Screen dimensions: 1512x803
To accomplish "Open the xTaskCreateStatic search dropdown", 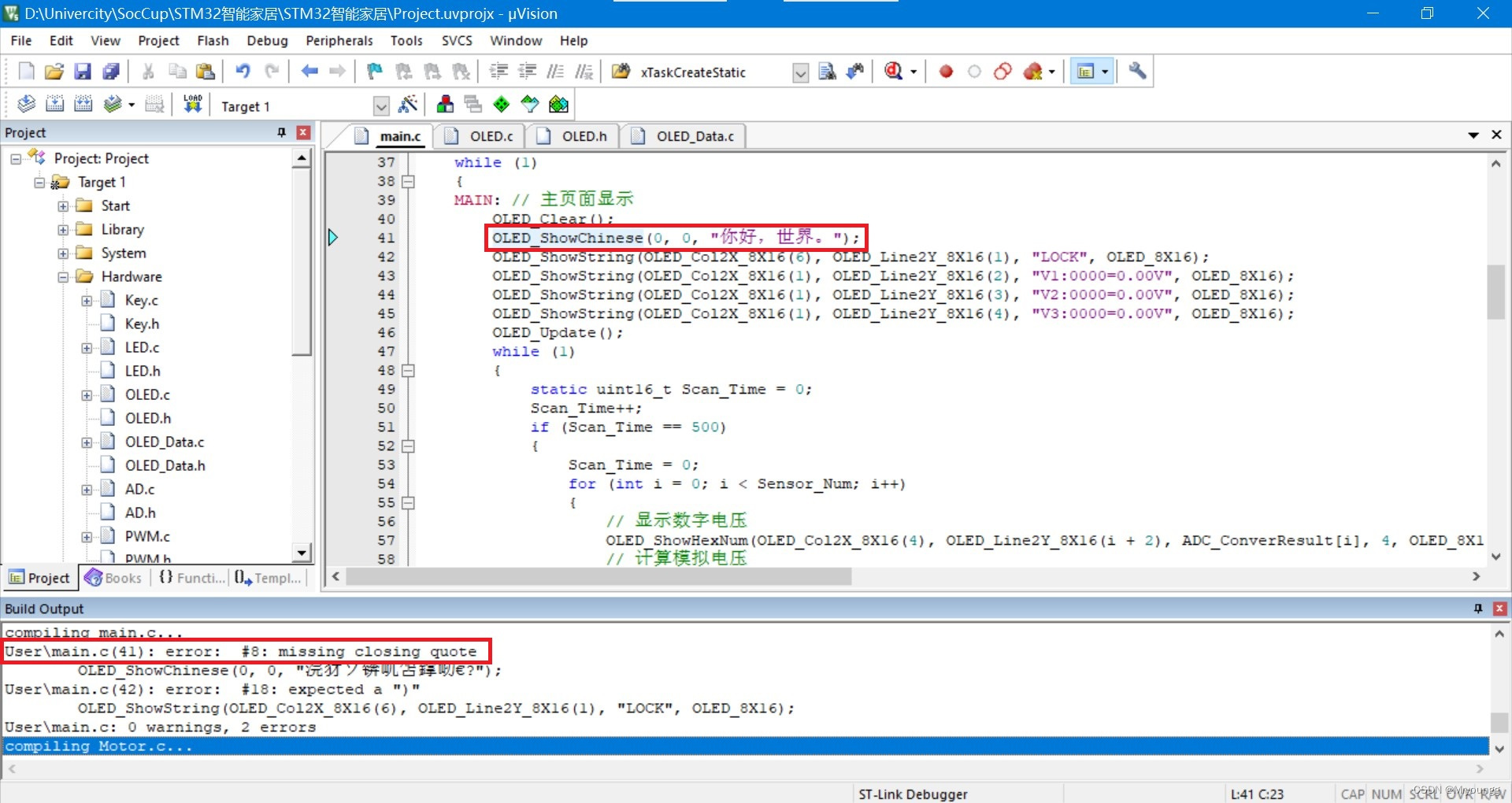I will click(799, 72).
